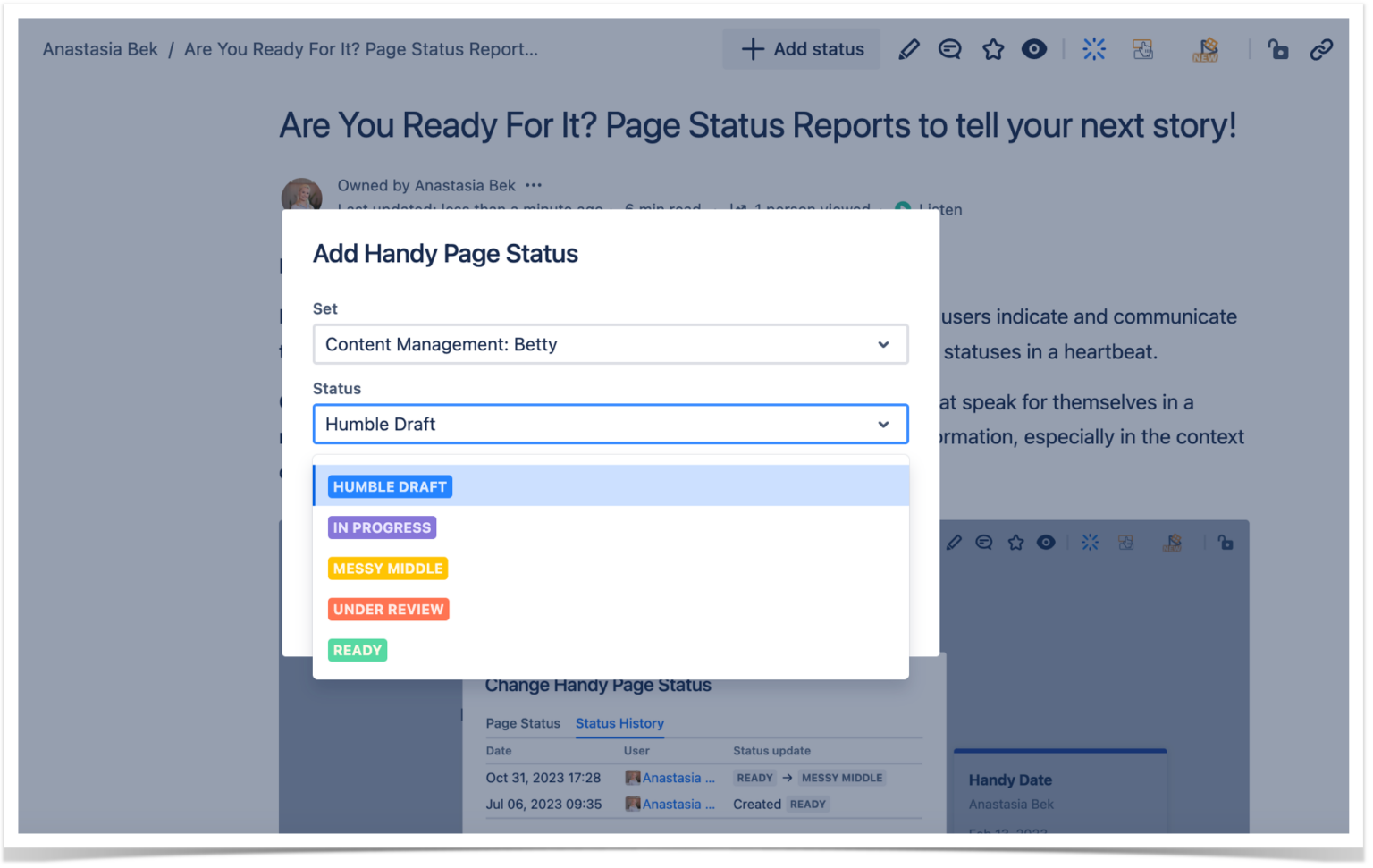The image size is (1373, 868).
Task: Click the sparkle icon in embedded screenshot toolbar
Action: [x=1090, y=543]
